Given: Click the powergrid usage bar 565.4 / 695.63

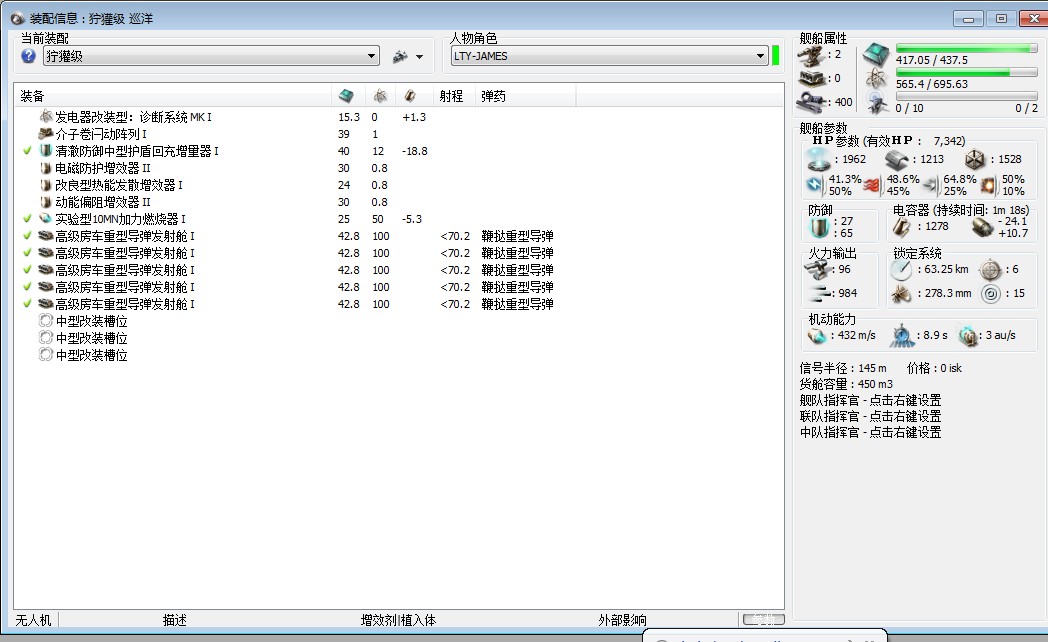Looking at the screenshot, I should click(x=966, y=72).
